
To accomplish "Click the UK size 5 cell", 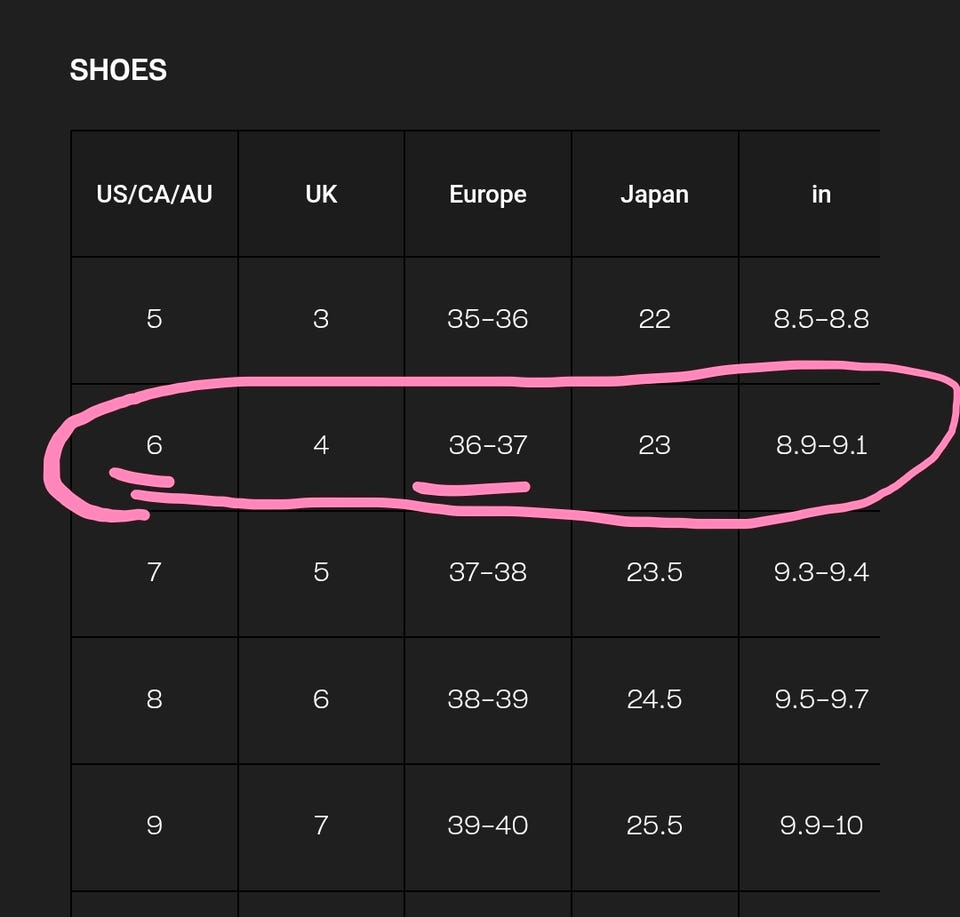I will 321,572.
